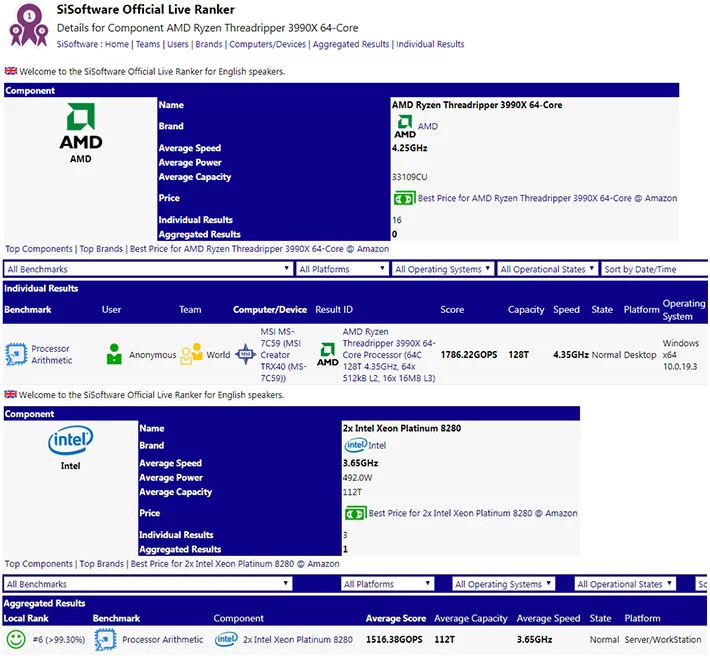Viewport: 710px width, 659px height.
Task: Click the Top Brands link under Intel component
Action: [102, 564]
